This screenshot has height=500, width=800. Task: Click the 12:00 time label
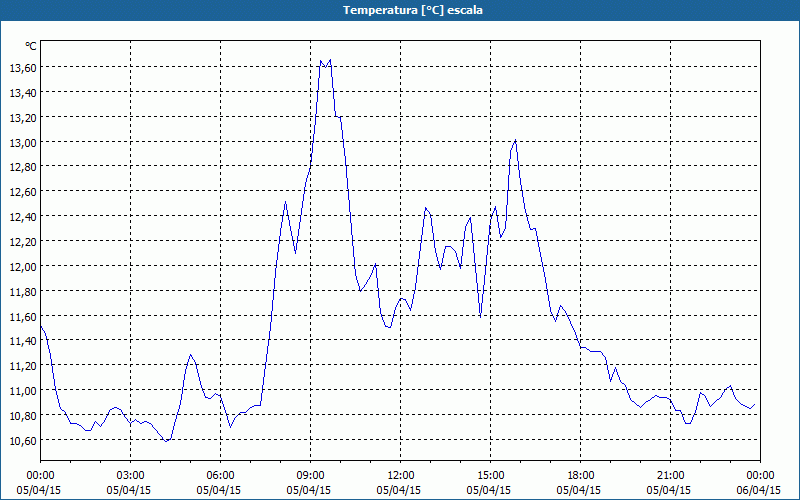(401, 476)
